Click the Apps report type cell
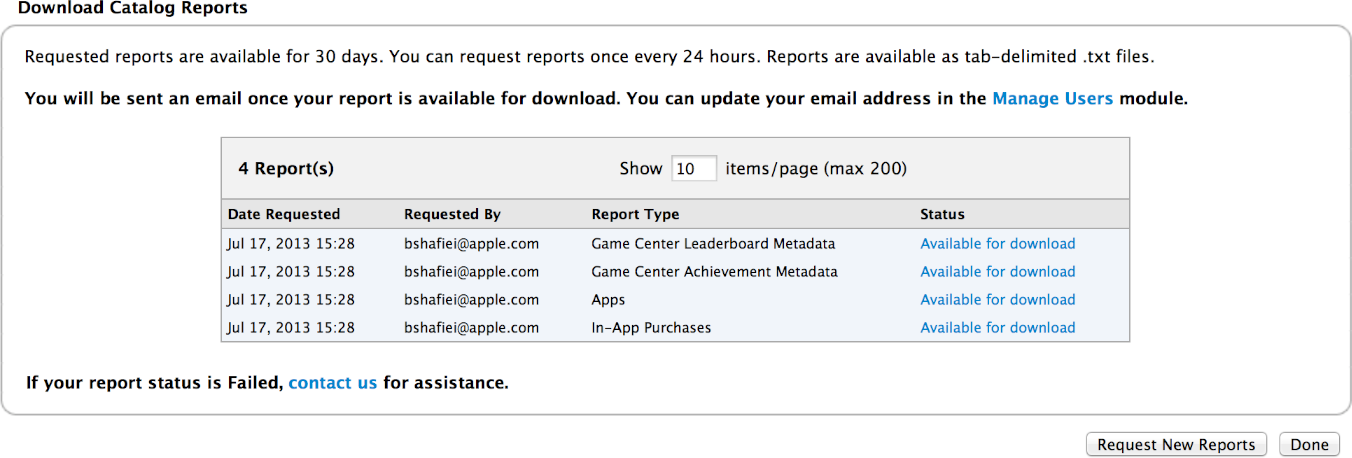 [608, 300]
